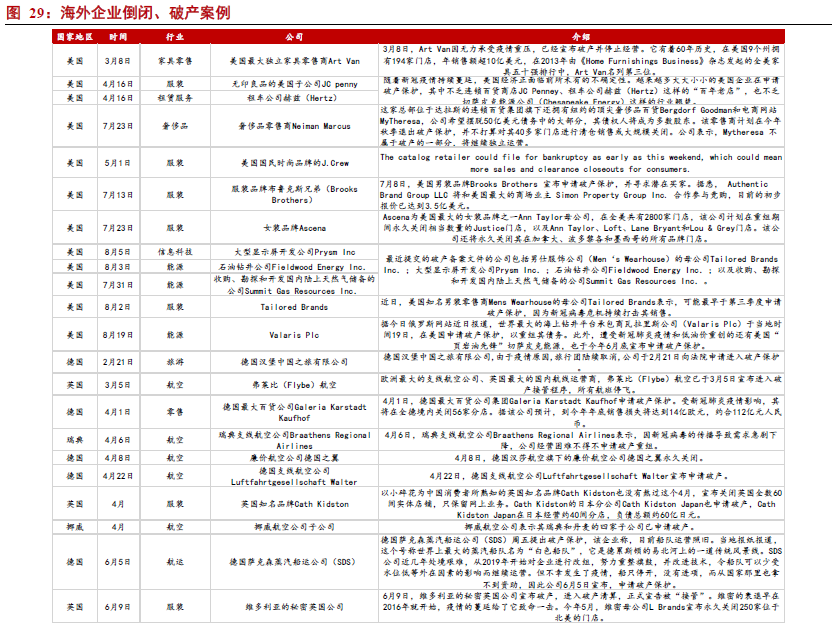837x623 pixels.
Task: Select the Braathens Regional Airlines company cell
Action: [294, 440]
